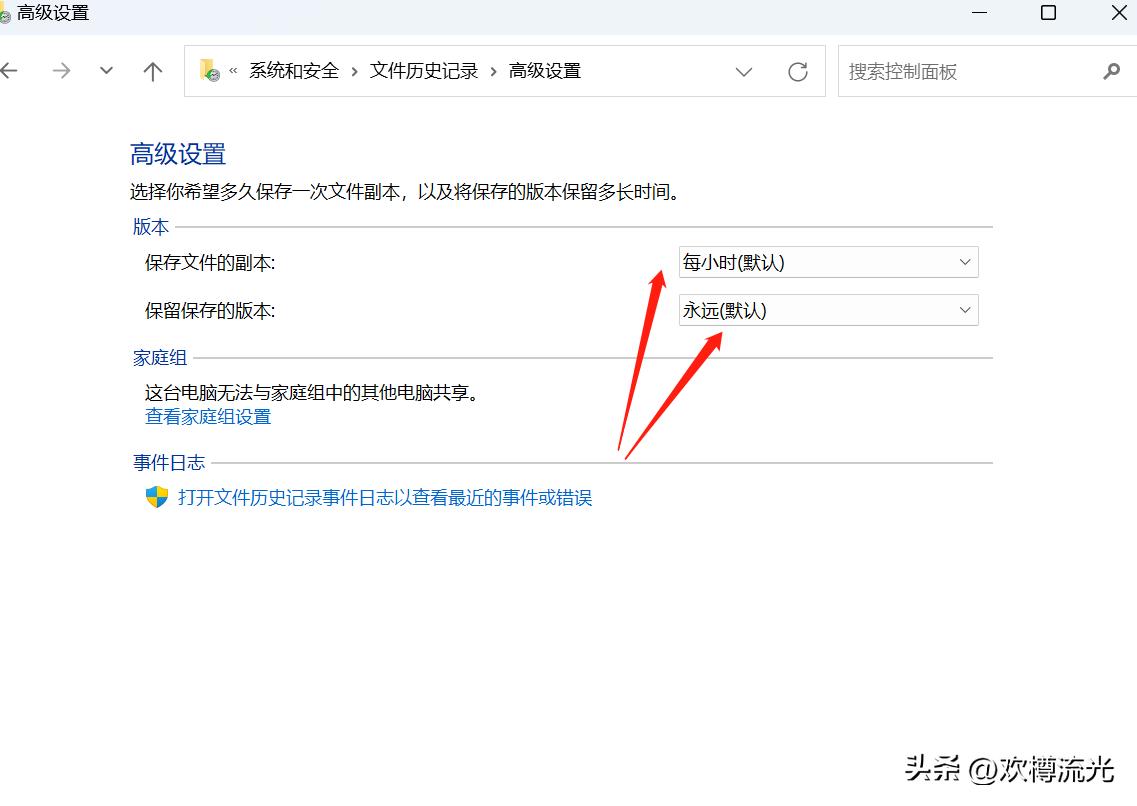
Task: Click inside the 搜索控制面板 search field
Action: coord(950,71)
